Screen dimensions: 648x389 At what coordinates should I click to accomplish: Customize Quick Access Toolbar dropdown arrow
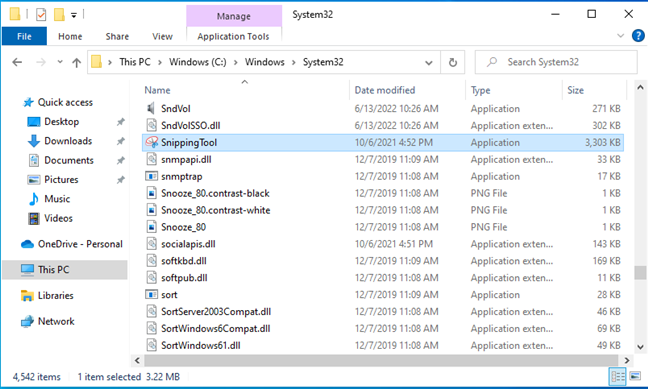coord(74,15)
